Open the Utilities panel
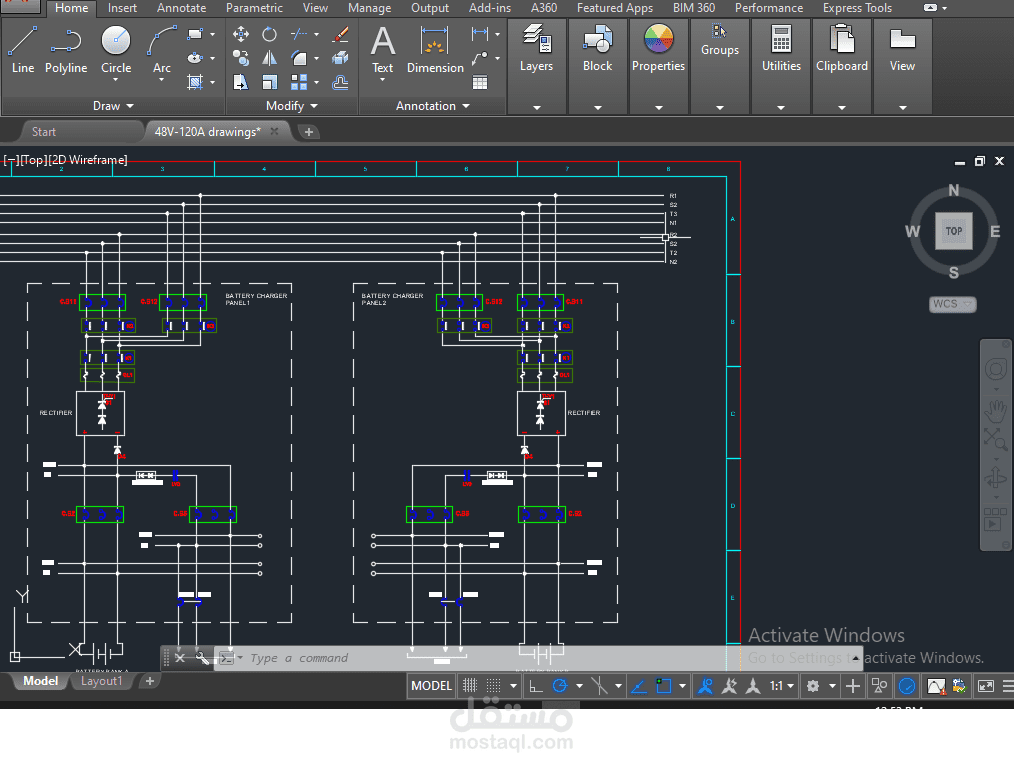The image size is (1024, 768). 781,65
